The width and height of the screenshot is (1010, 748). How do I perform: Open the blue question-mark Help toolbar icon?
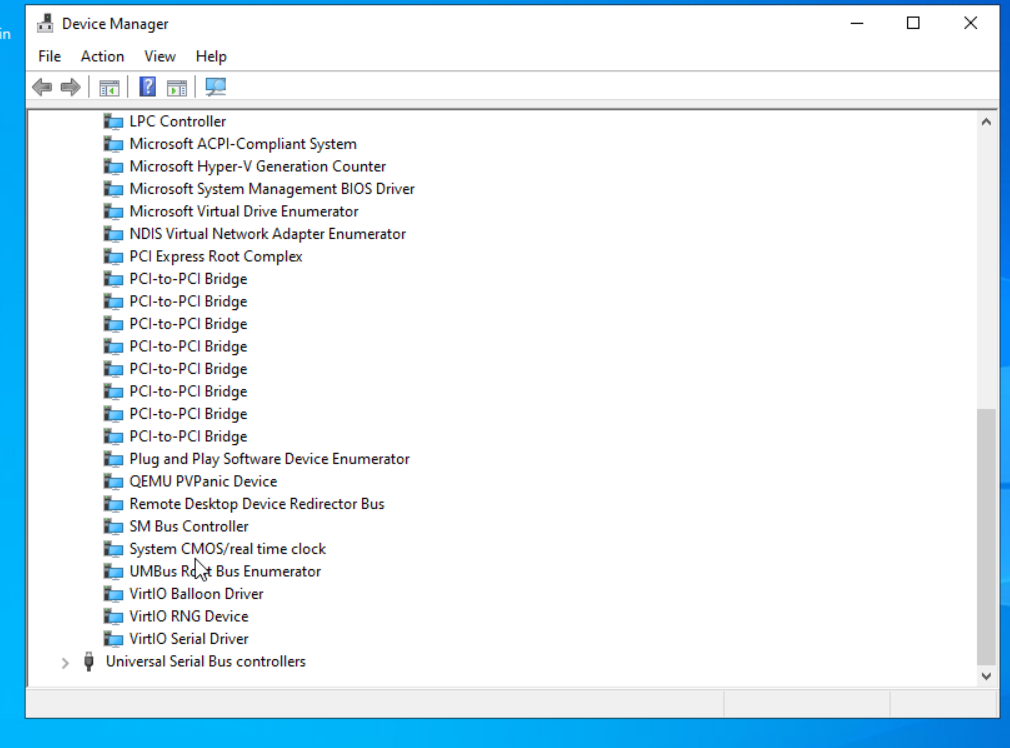pos(148,87)
